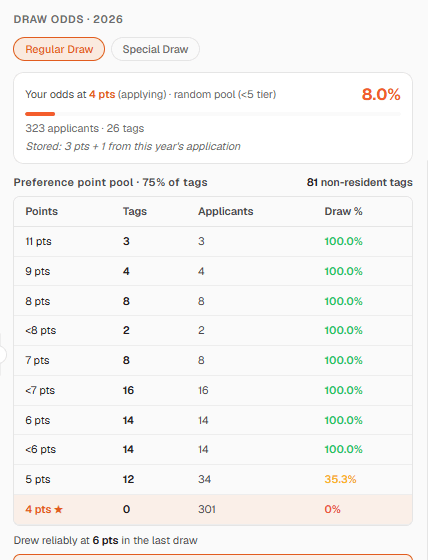This screenshot has height=560, width=428.
Task: Select the 7 pts row label
Action: tap(37, 360)
